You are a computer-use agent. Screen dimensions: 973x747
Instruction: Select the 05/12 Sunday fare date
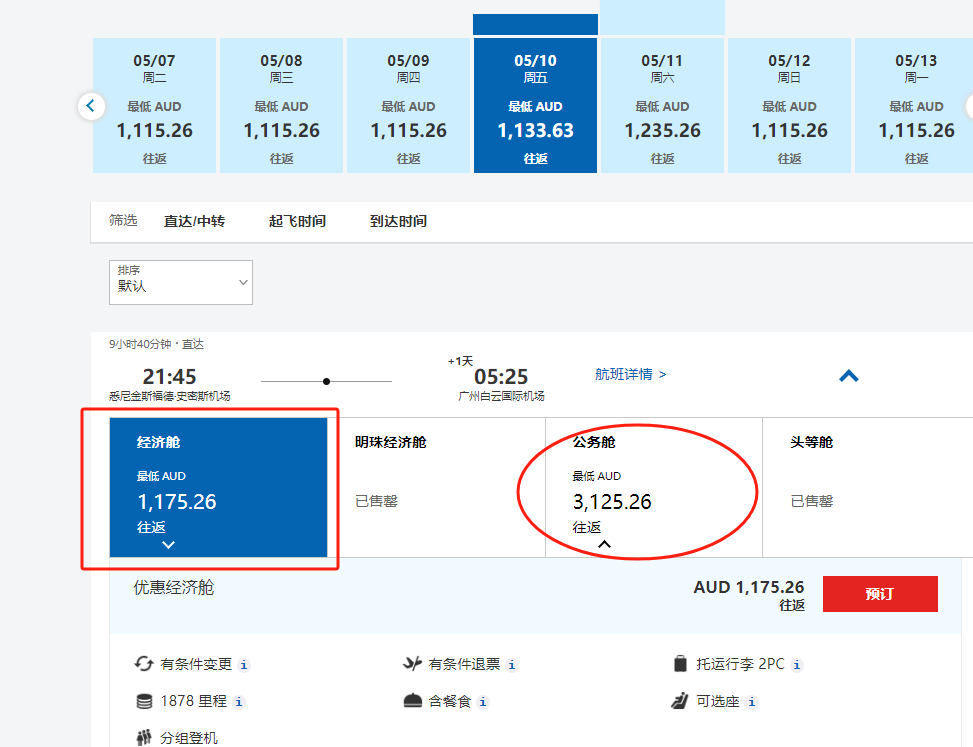tap(789, 105)
